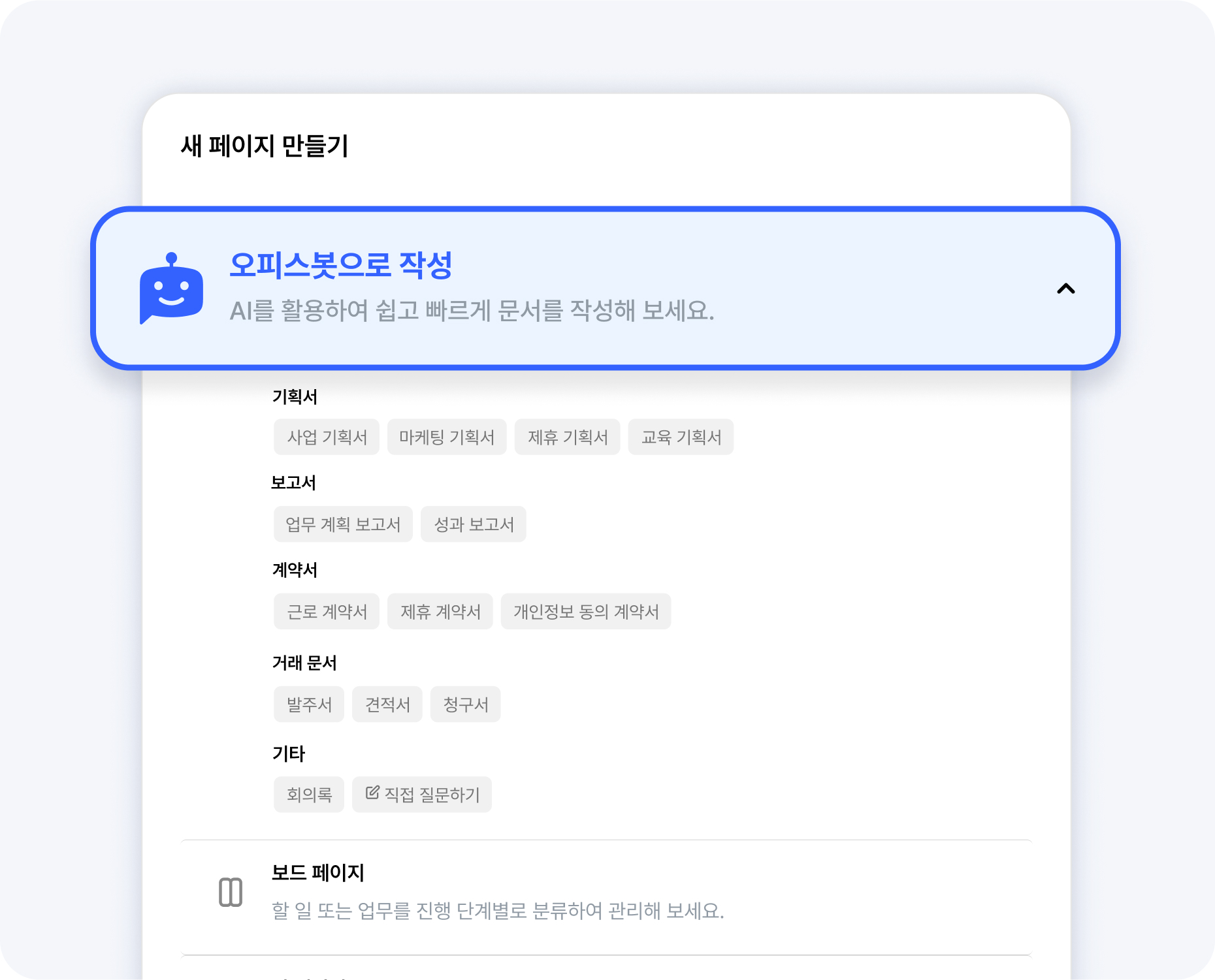
Task: Click the Officebot robot chat icon
Action: pyautogui.click(x=171, y=288)
